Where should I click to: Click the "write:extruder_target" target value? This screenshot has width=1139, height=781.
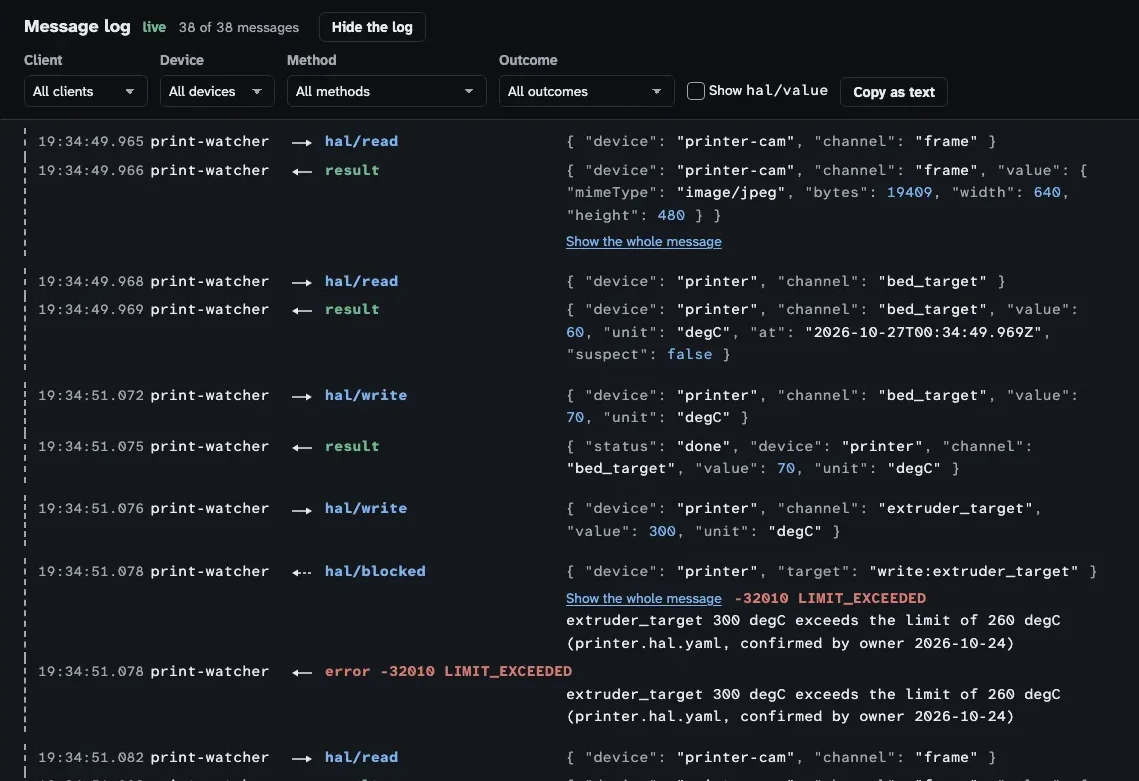(x=973, y=571)
